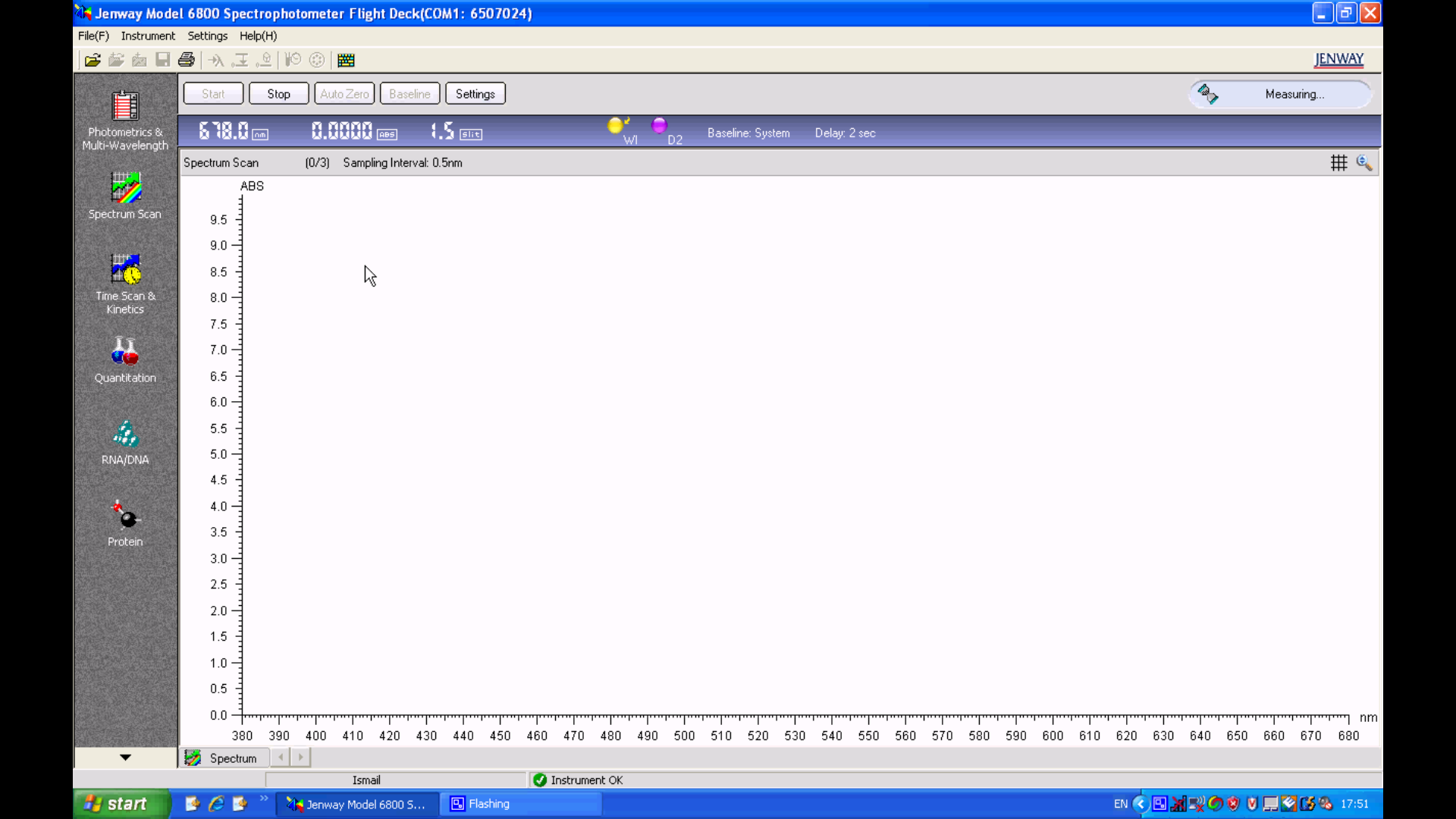The image size is (1456, 819).
Task: Toggle the D2 deuterium lamp indicator
Action: tap(659, 125)
